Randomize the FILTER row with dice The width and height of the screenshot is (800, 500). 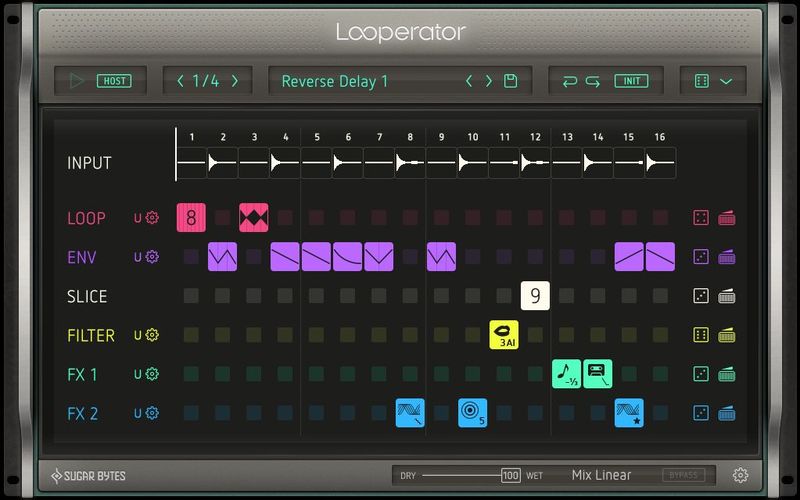click(x=701, y=335)
